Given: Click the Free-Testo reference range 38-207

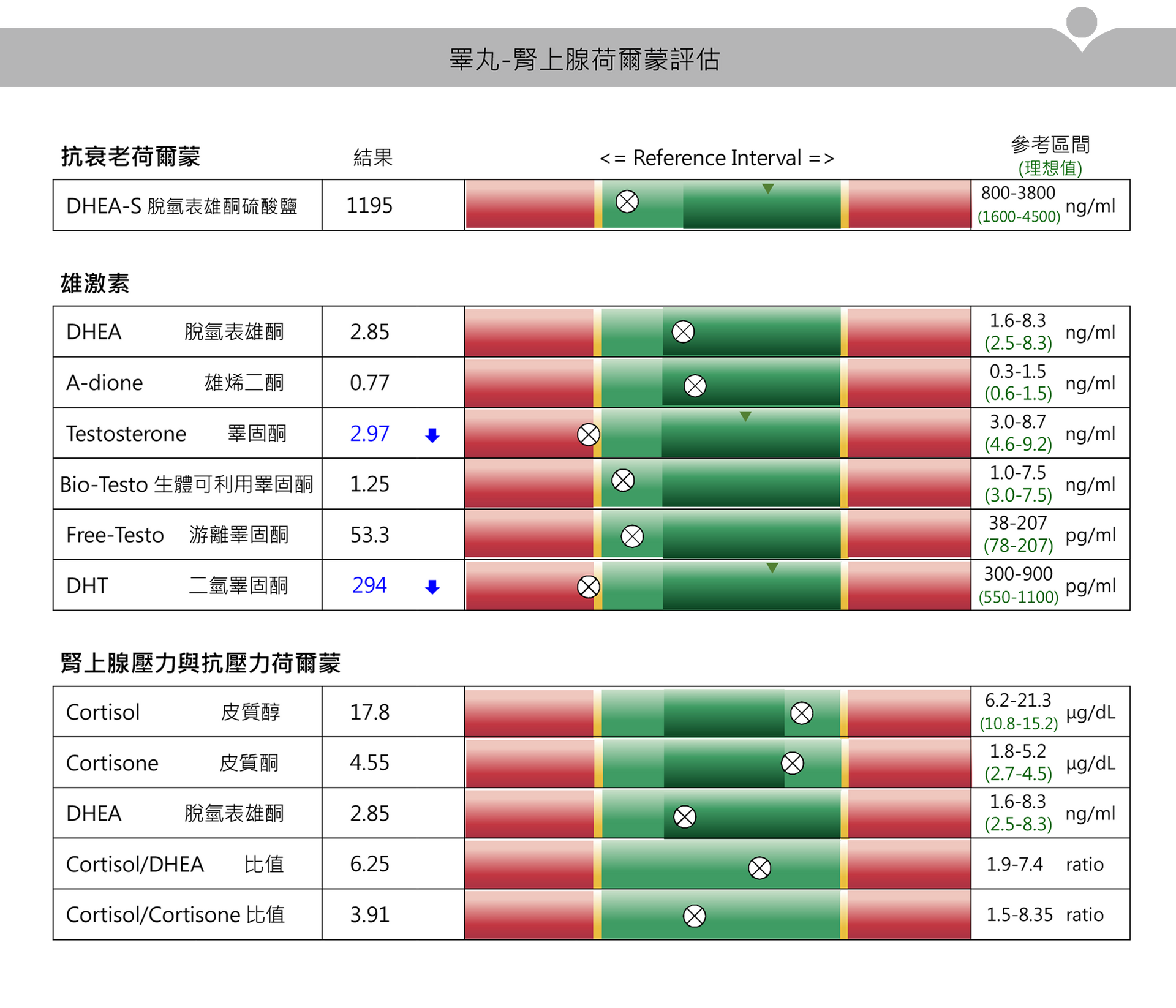Looking at the screenshot, I should pos(1018,523).
